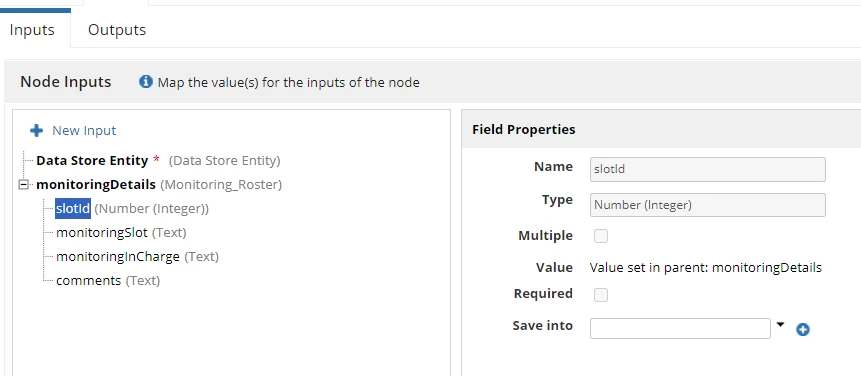This screenshot has width=861, height=376.
Task: Click the Name input field
Action: click(708, 170)
